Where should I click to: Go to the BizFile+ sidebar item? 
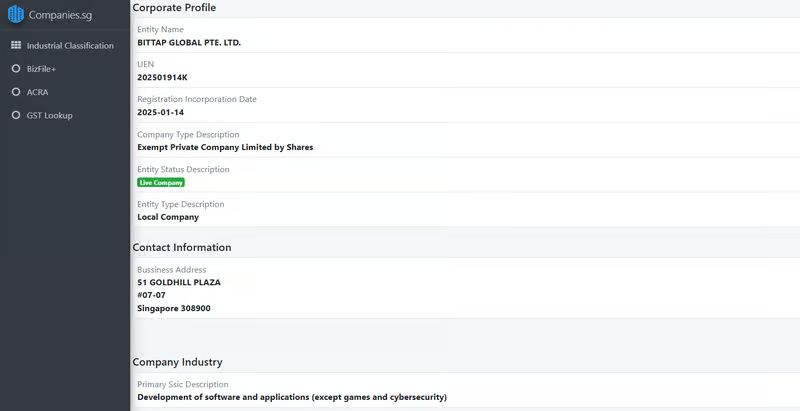(41, 69)
